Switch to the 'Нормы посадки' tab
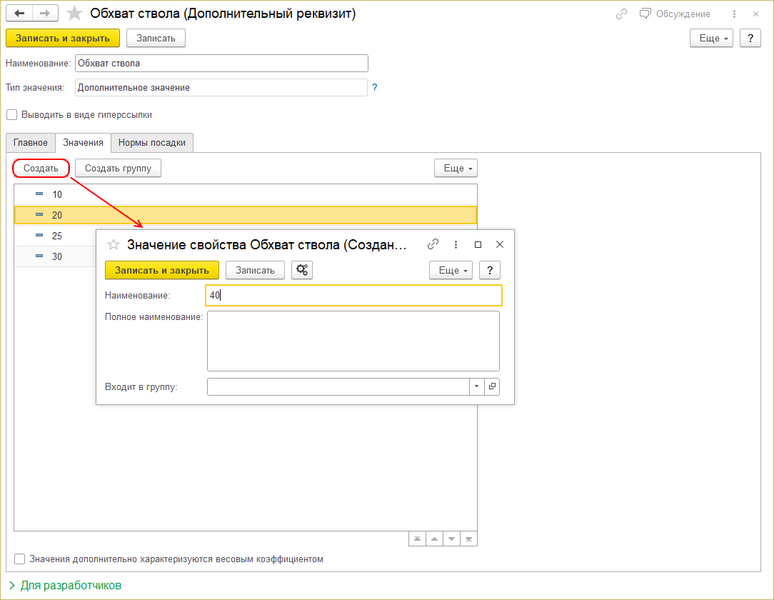 point(152,143)
